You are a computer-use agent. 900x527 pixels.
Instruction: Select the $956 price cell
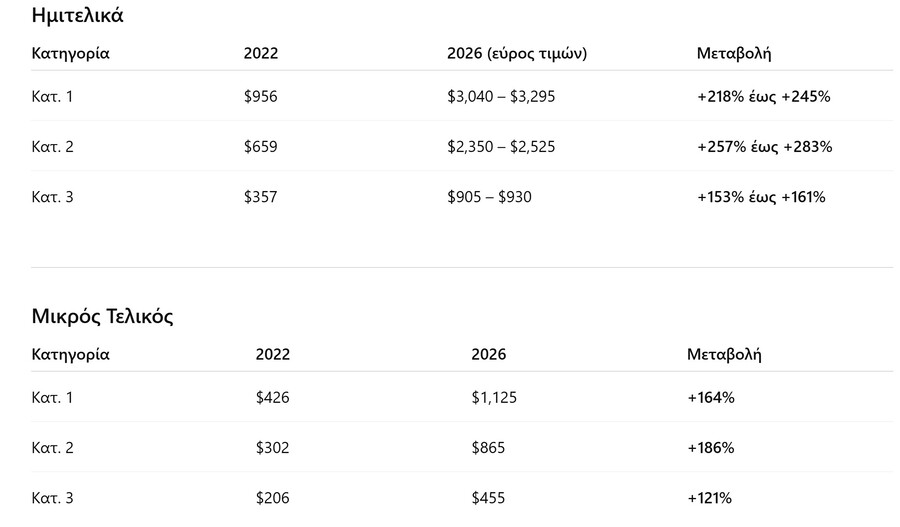click(x=261, y=97)
